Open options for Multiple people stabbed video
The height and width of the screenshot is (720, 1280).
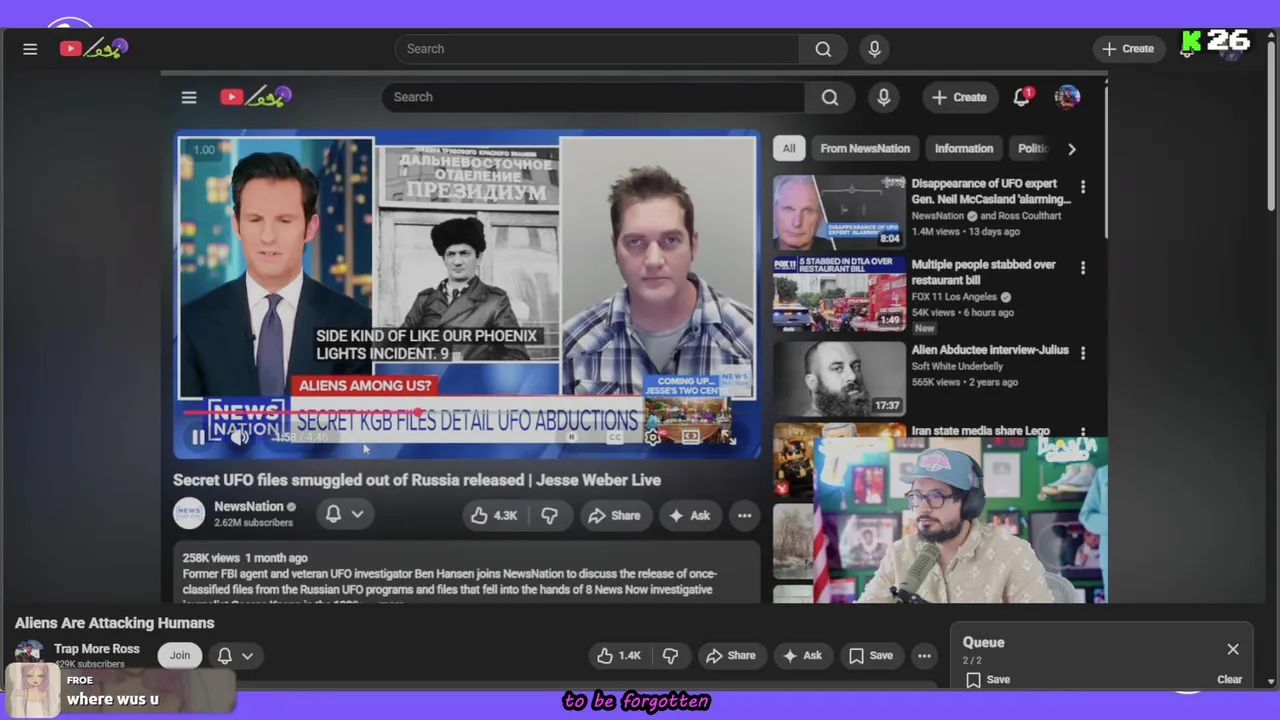pyautogui.click(x=1082, y=268)
